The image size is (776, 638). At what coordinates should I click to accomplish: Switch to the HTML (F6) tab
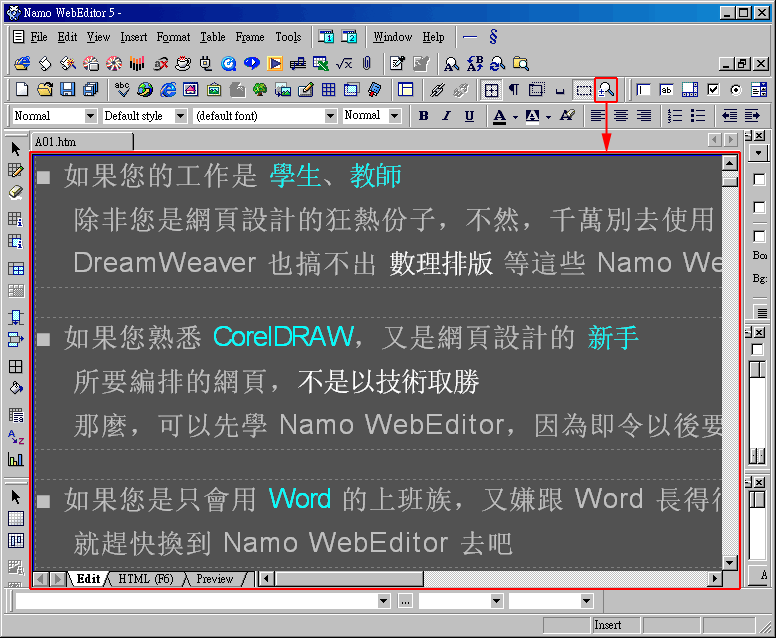(x=146, y=579)
